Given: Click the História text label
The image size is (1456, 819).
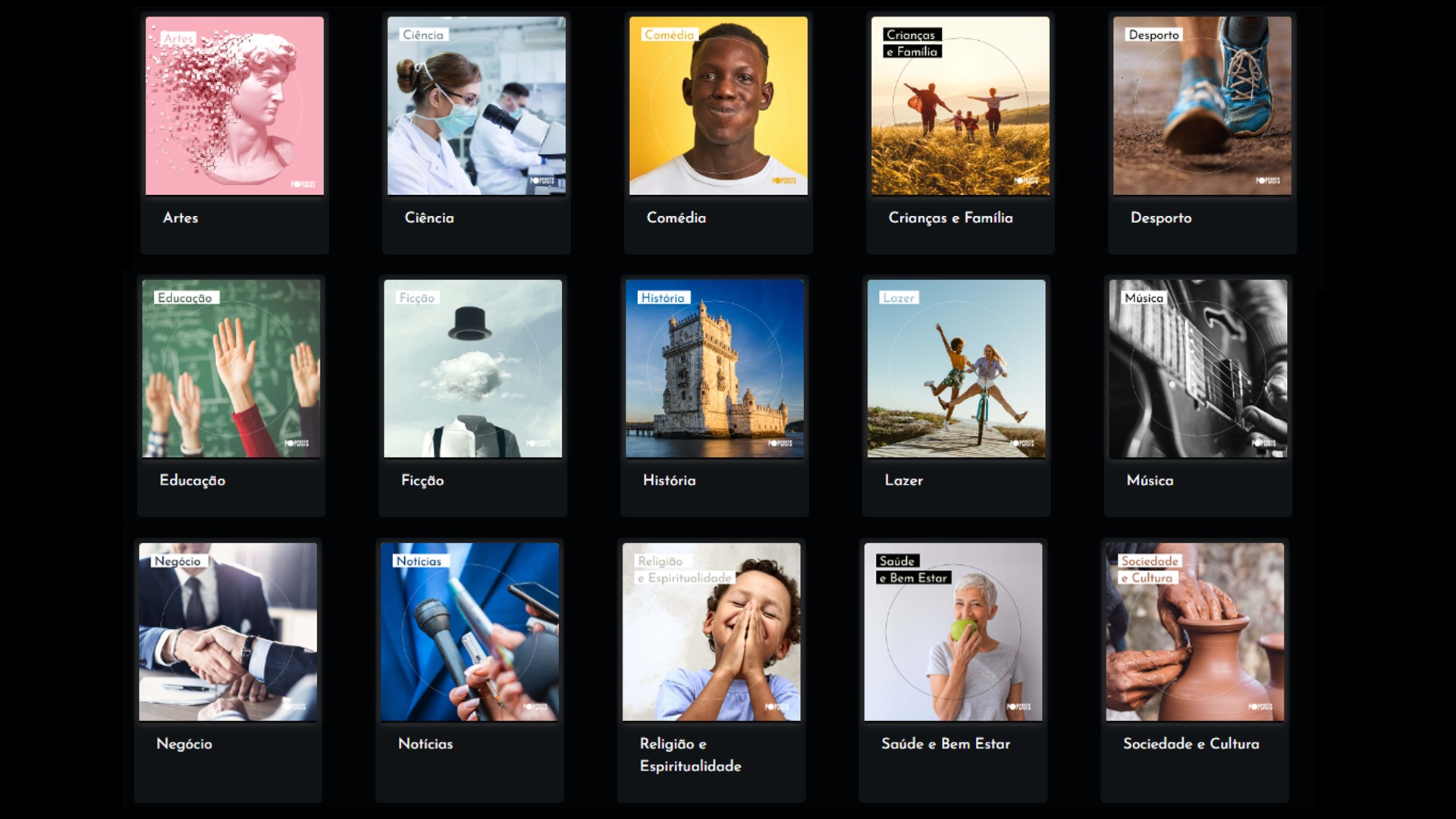Looking at the screenshot, I should click(670, 480).
